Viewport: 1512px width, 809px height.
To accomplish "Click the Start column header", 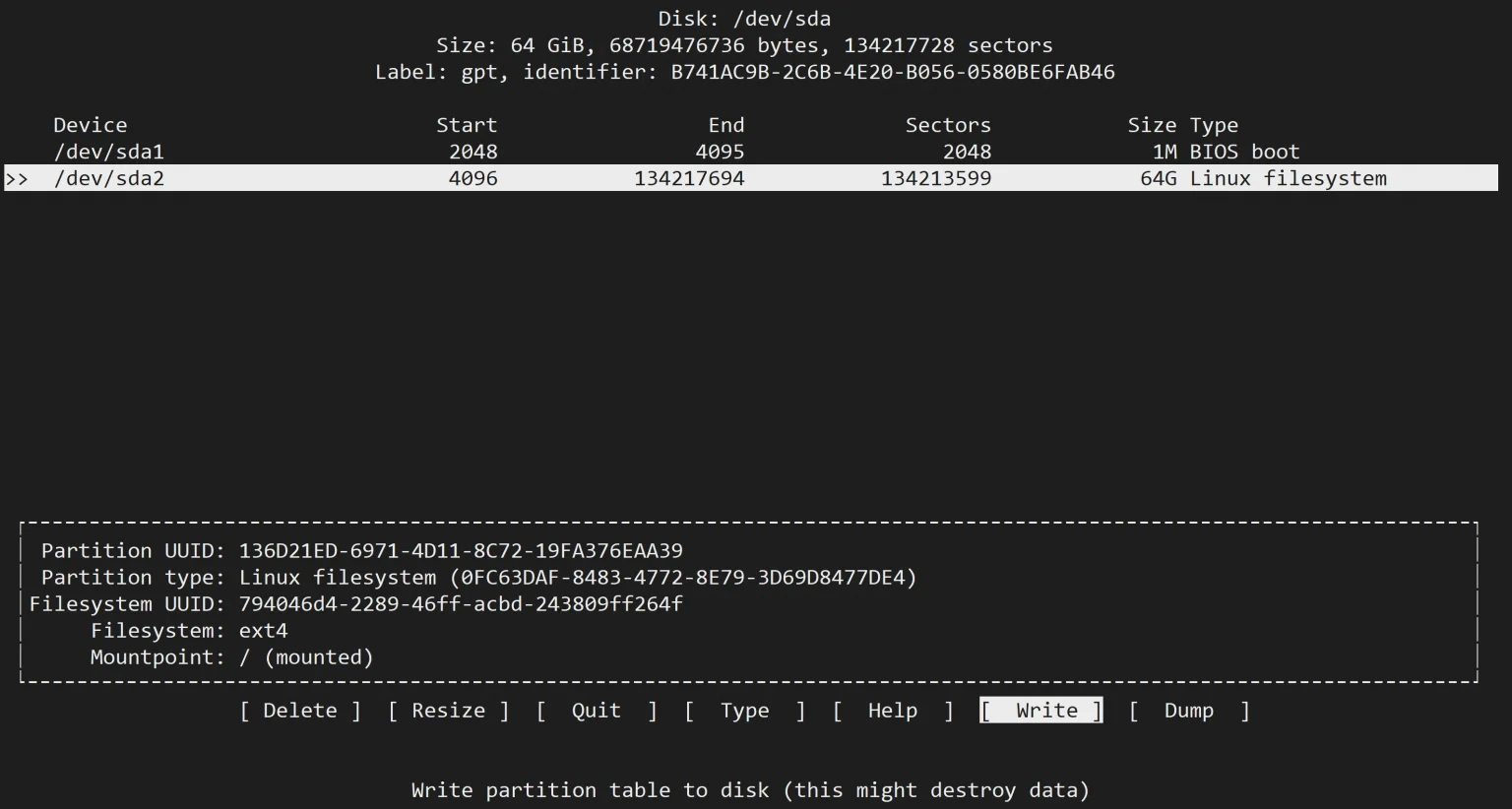I will pyautogui.click(x=467, y=125).
